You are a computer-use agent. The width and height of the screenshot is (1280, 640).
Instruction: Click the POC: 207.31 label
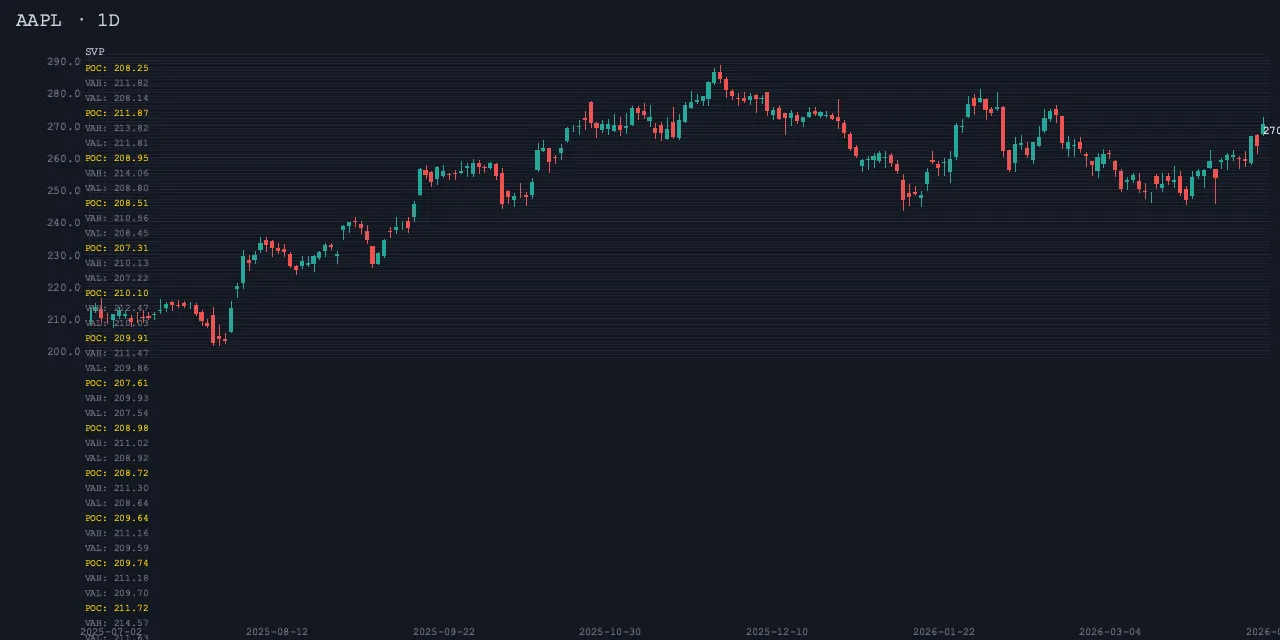pyautogui.click(x=117, y=248)
